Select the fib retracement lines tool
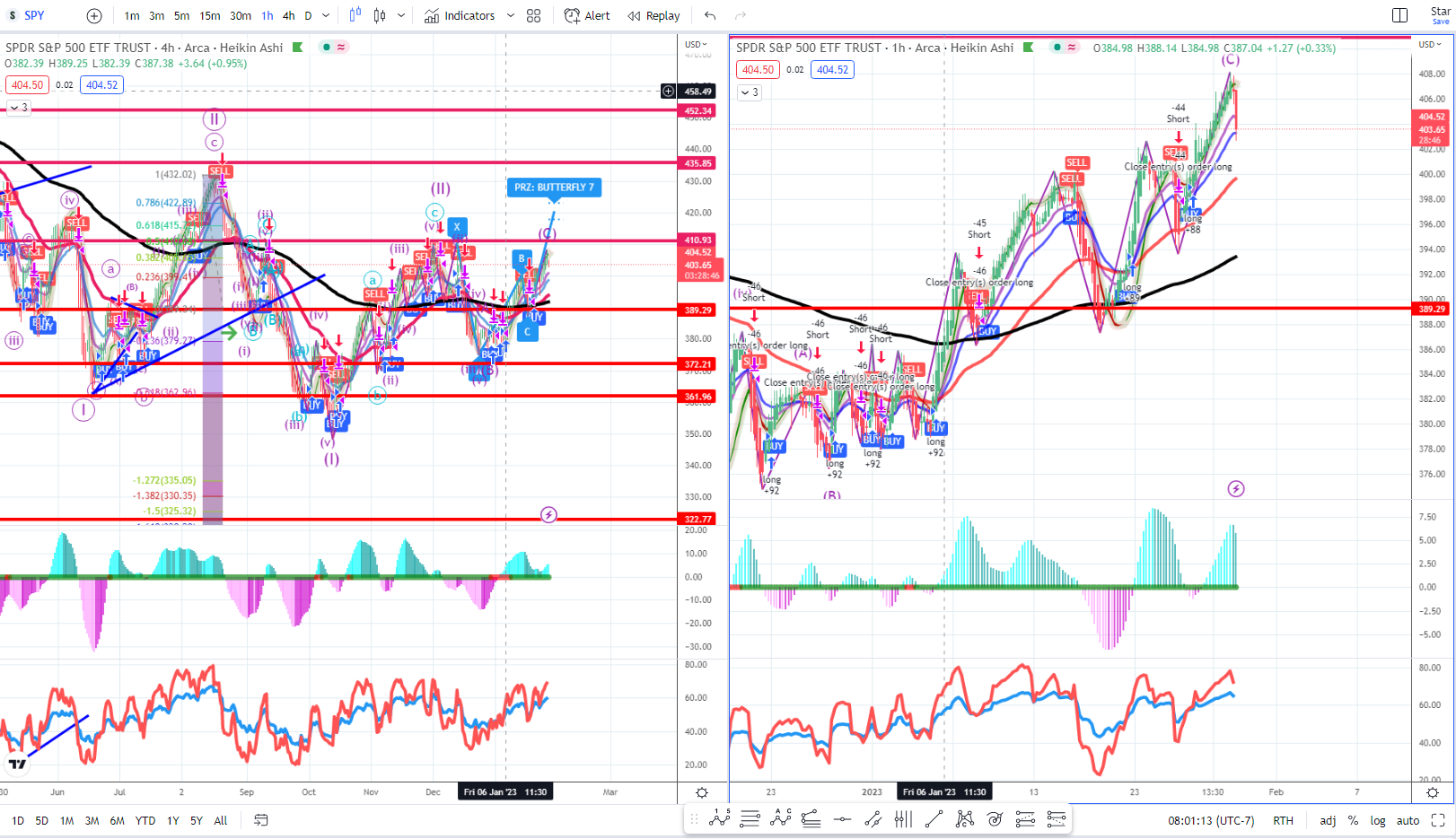This screenshot has width=1456, height=839. 750,818
